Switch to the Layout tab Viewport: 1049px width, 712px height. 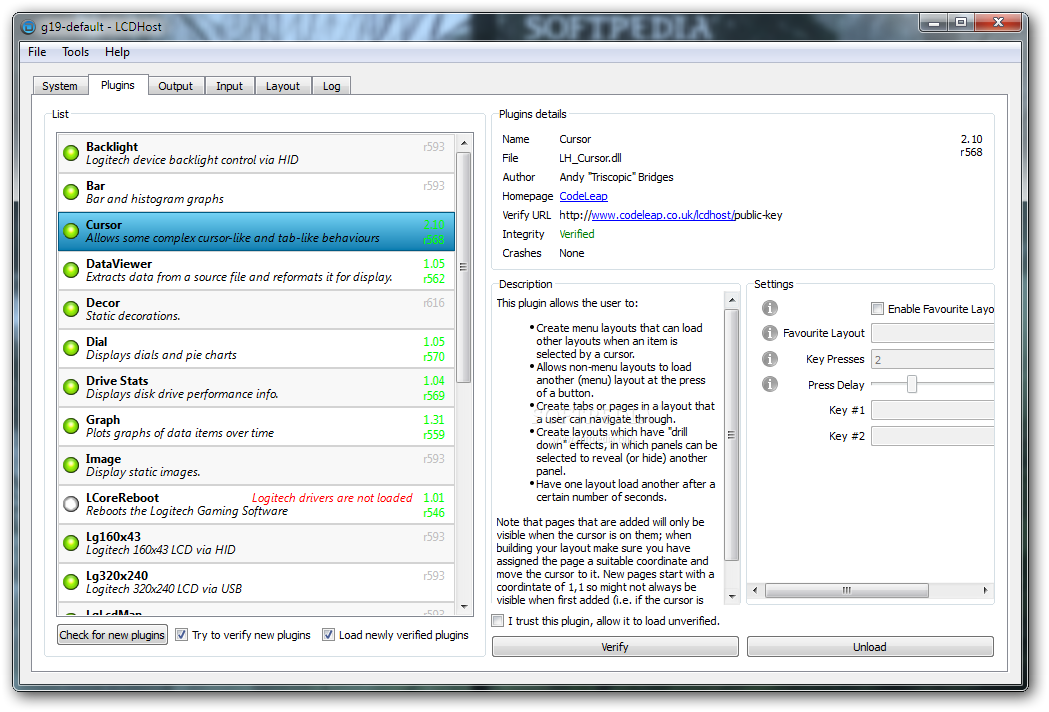[283, 86]
